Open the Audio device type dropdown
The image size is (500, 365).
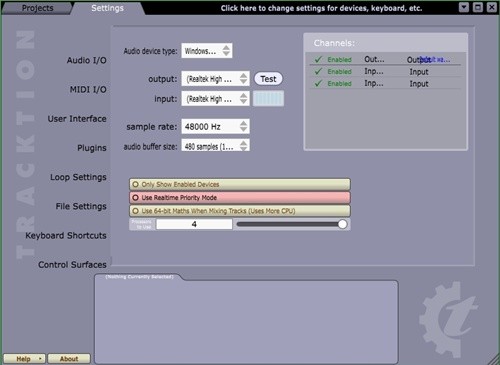[207, 51]
